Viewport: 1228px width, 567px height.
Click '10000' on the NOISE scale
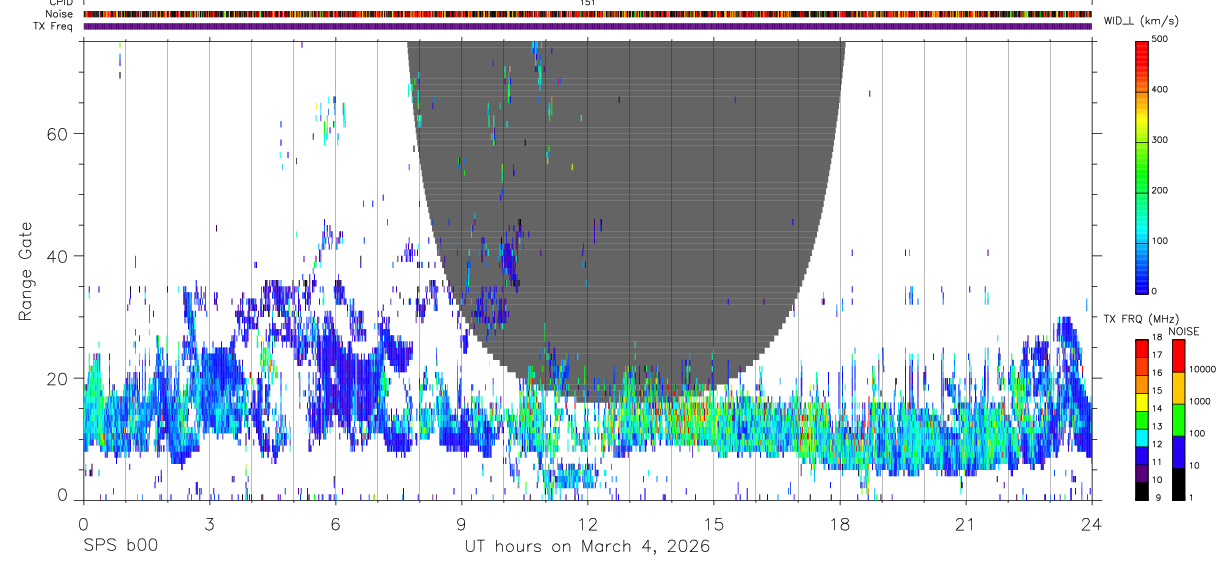(x=1203, y=369)
